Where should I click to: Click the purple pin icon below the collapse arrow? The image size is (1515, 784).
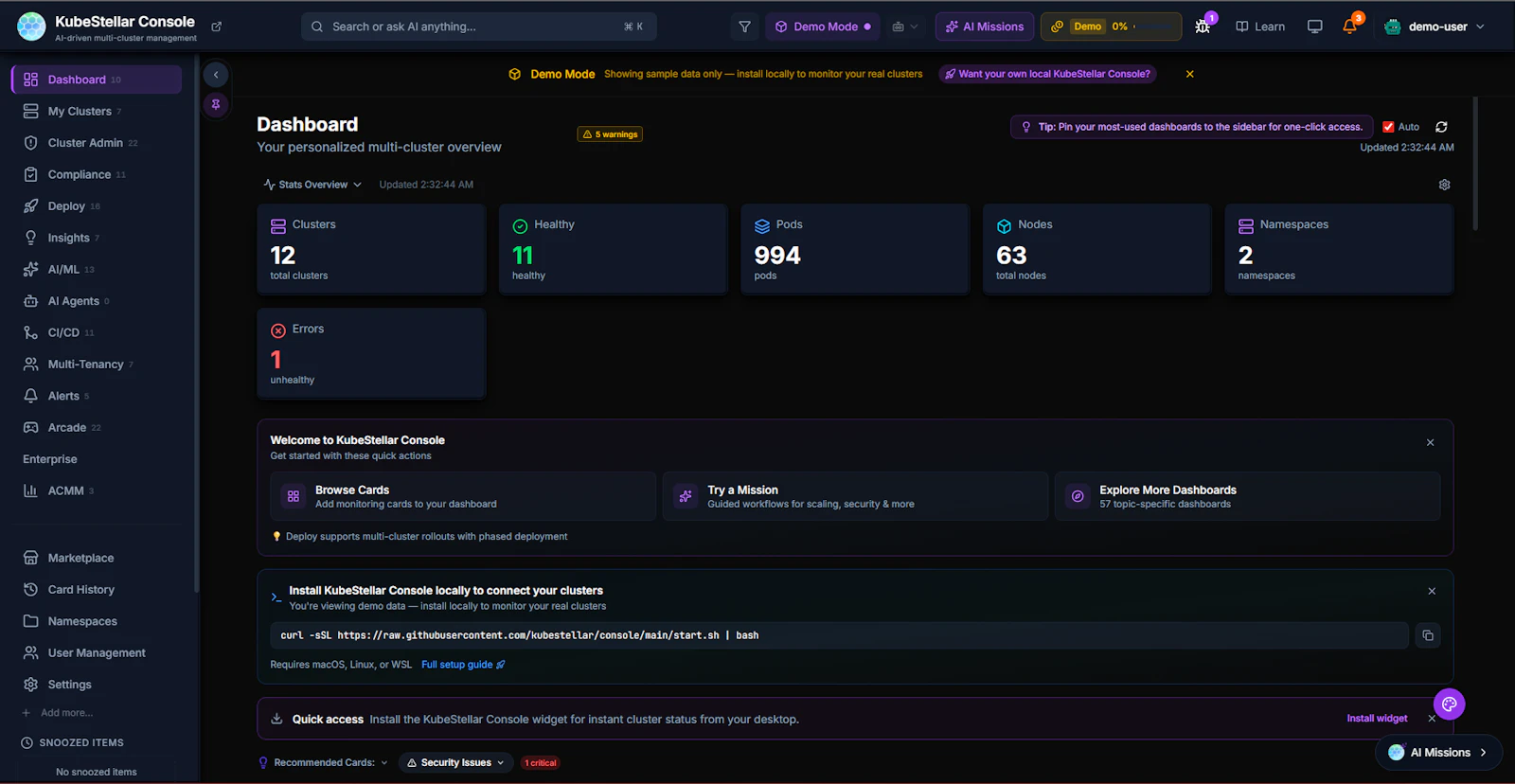(216, 105)
